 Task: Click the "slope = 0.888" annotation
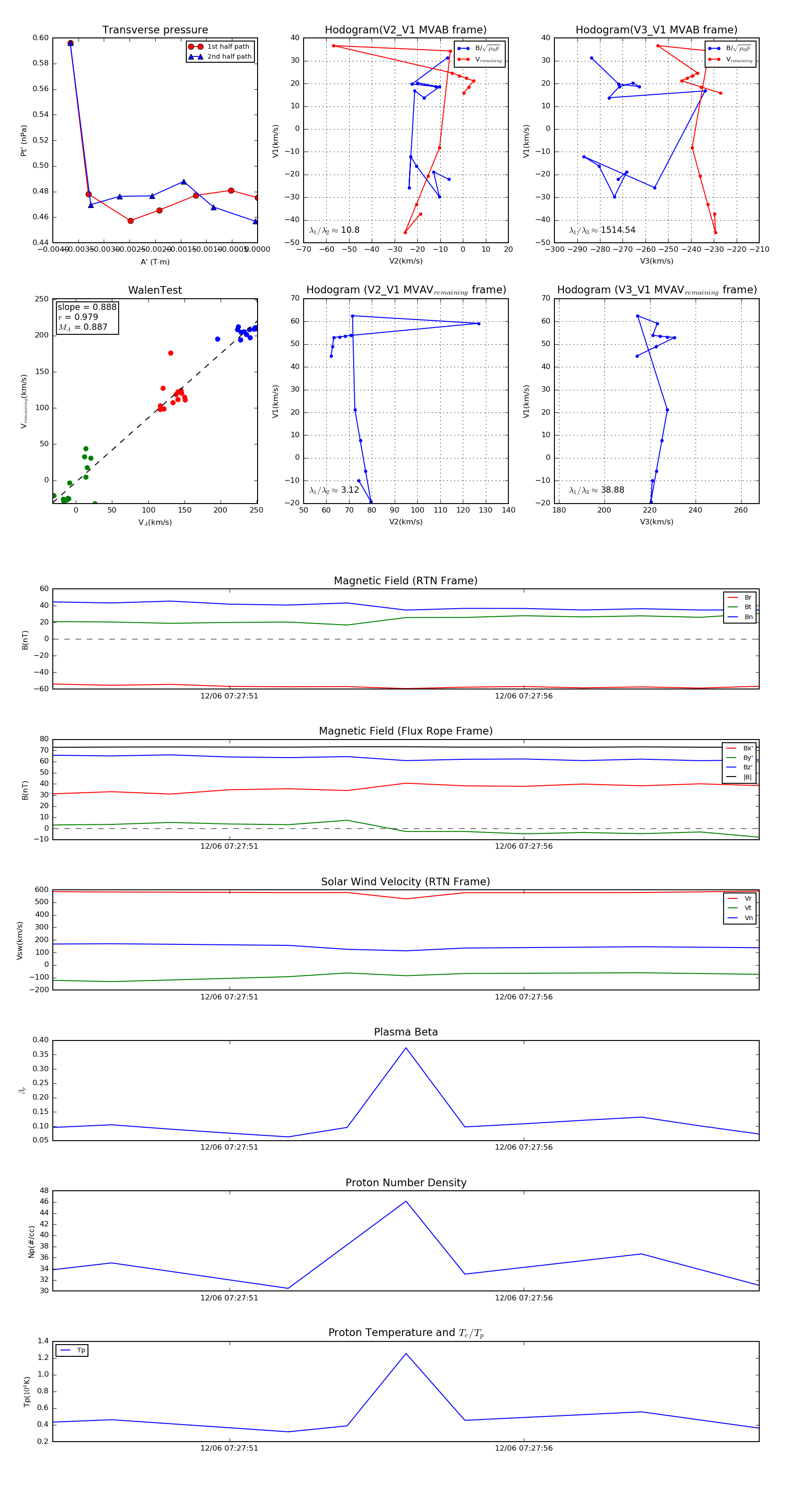point(87,307)
